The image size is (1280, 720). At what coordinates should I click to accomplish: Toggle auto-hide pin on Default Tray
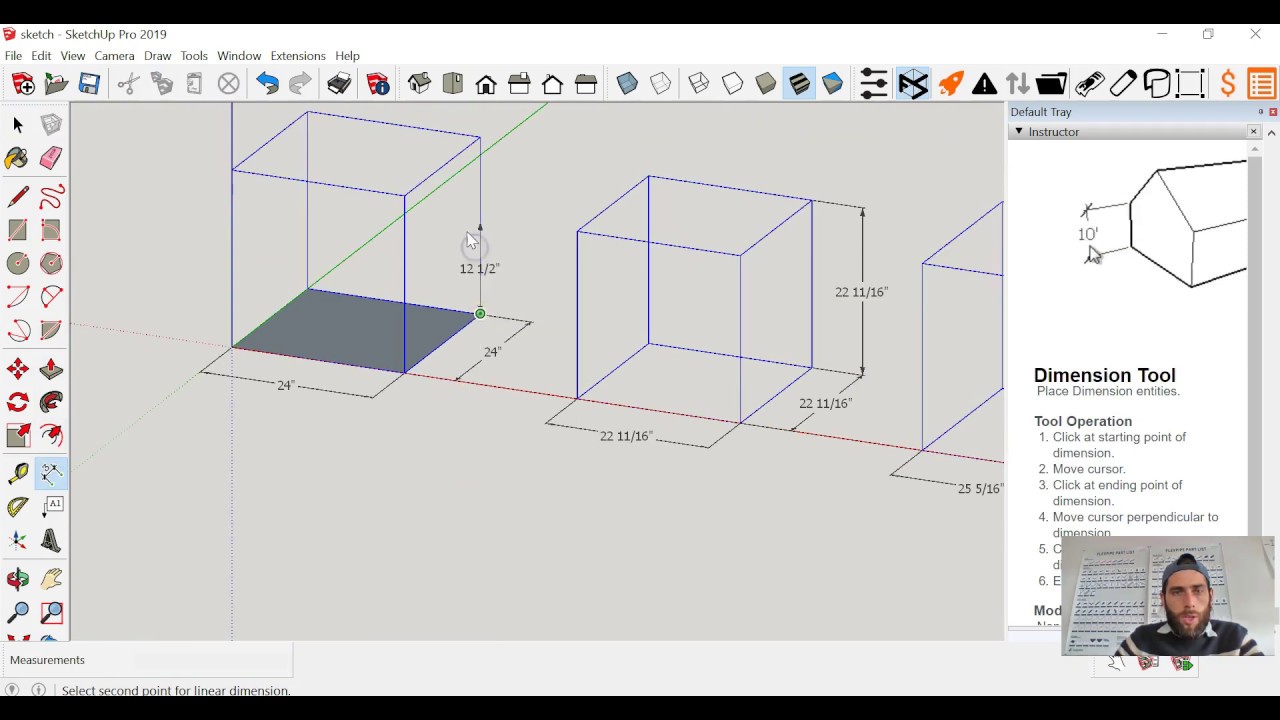pyautogui.click(x=1260, y=112)
